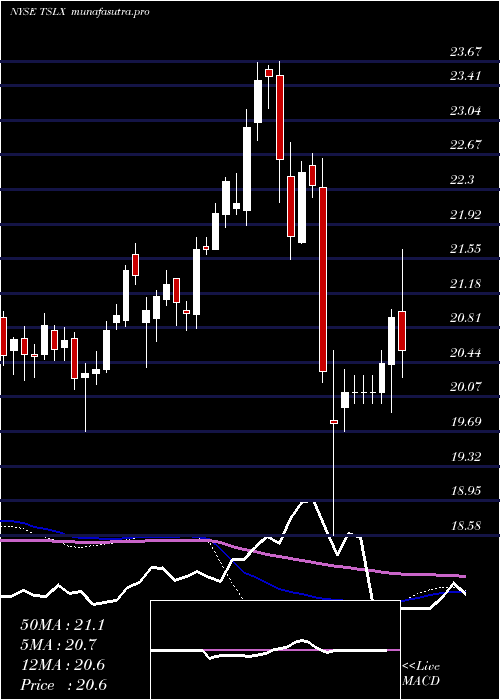The width and height of the screenshot is (500, 700).
Task: Click inside the MACD inset chart box
Action: 275,650
